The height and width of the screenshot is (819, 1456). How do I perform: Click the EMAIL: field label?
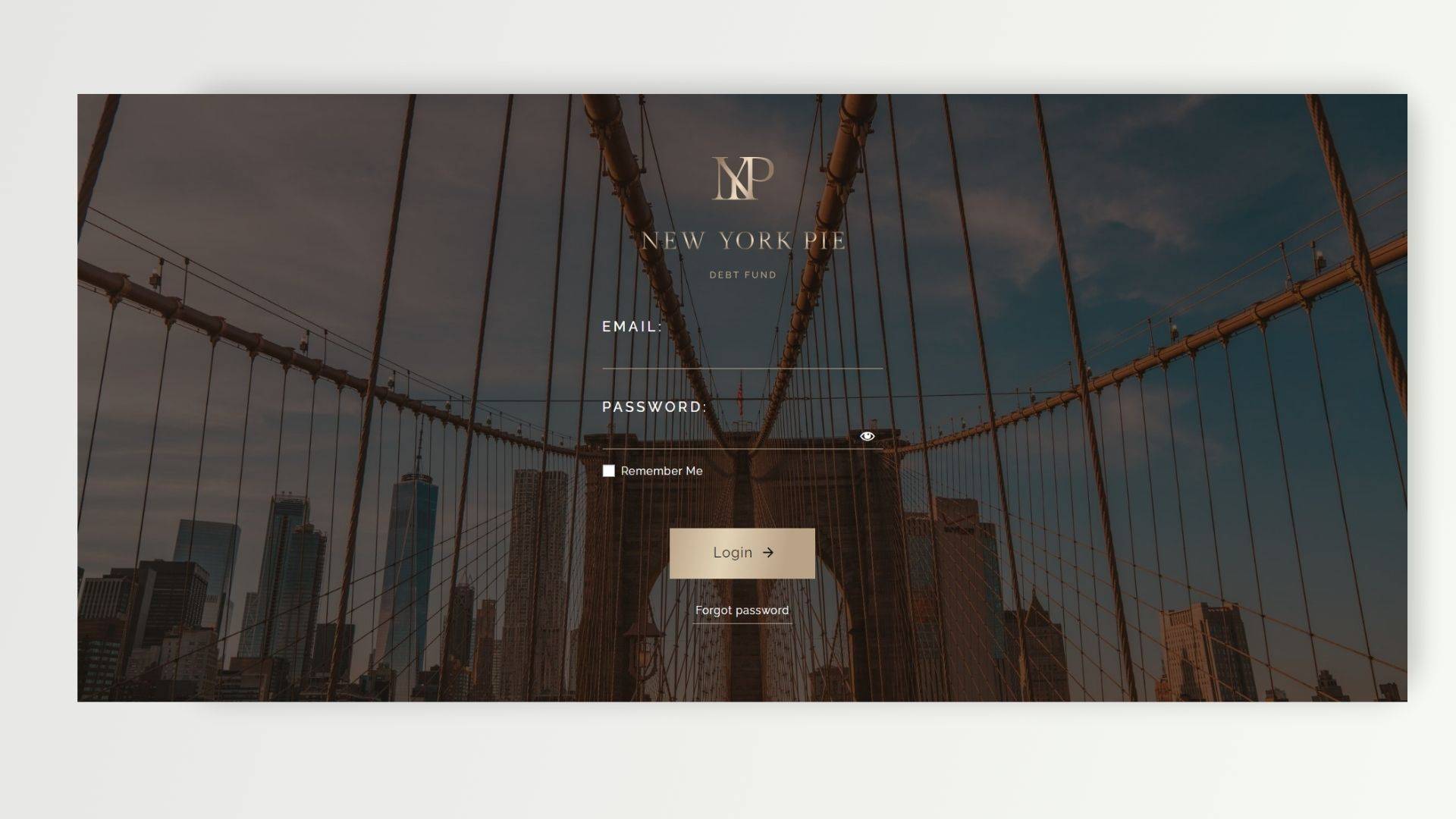pyautogui.click(x=632, y=327)
